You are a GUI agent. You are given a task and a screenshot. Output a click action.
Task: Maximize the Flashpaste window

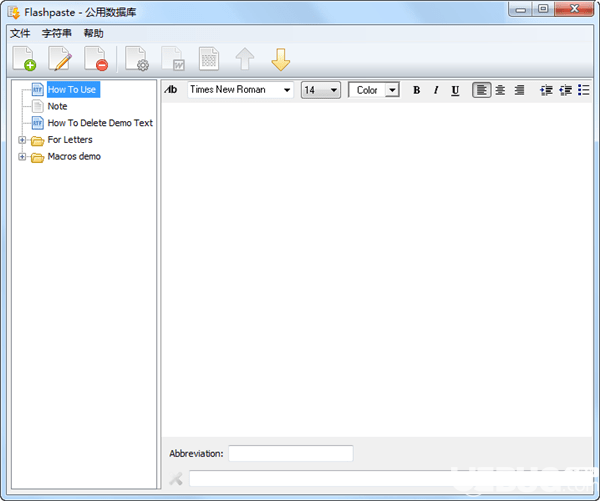click(x=543, y=9)
